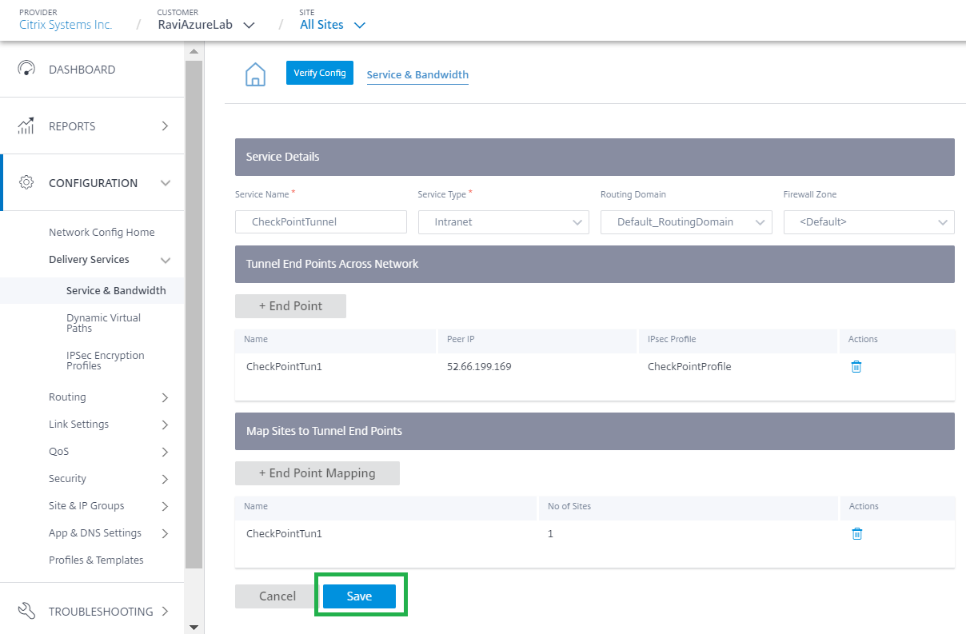Click the Reports chart icon
The image size is (966, 634).
click(26, 126)
